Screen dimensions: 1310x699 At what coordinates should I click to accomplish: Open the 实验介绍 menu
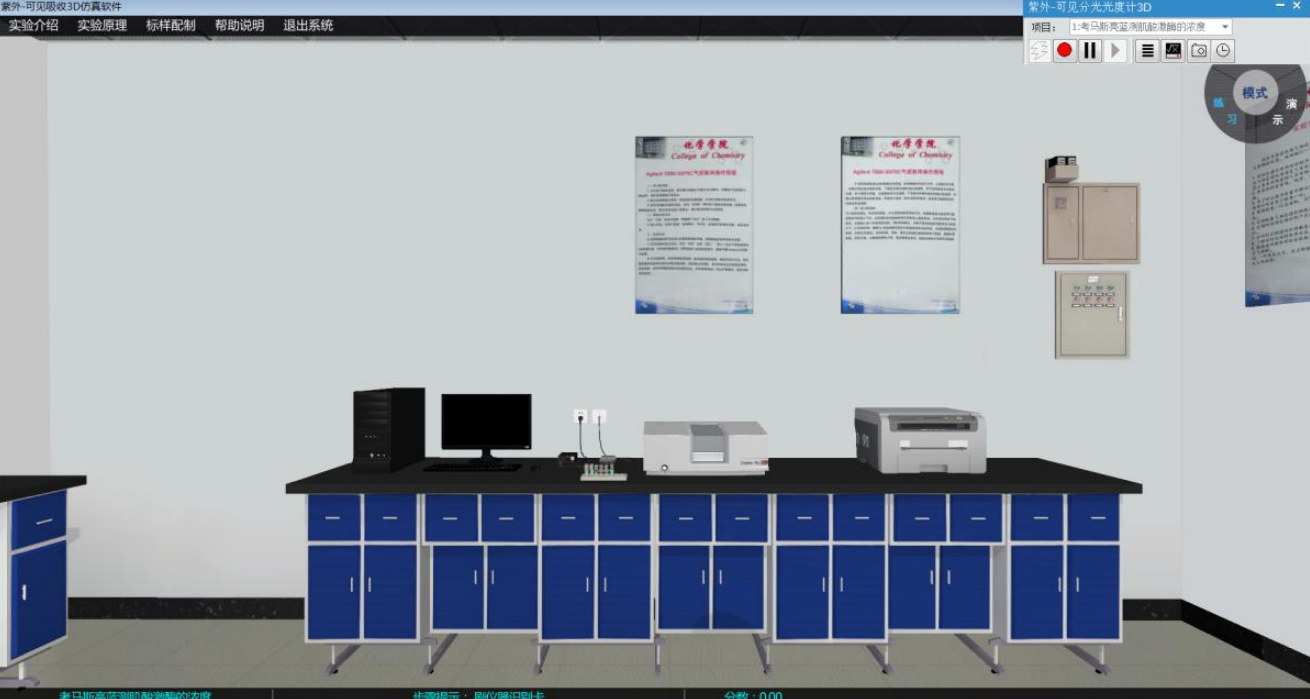(34, 26)
